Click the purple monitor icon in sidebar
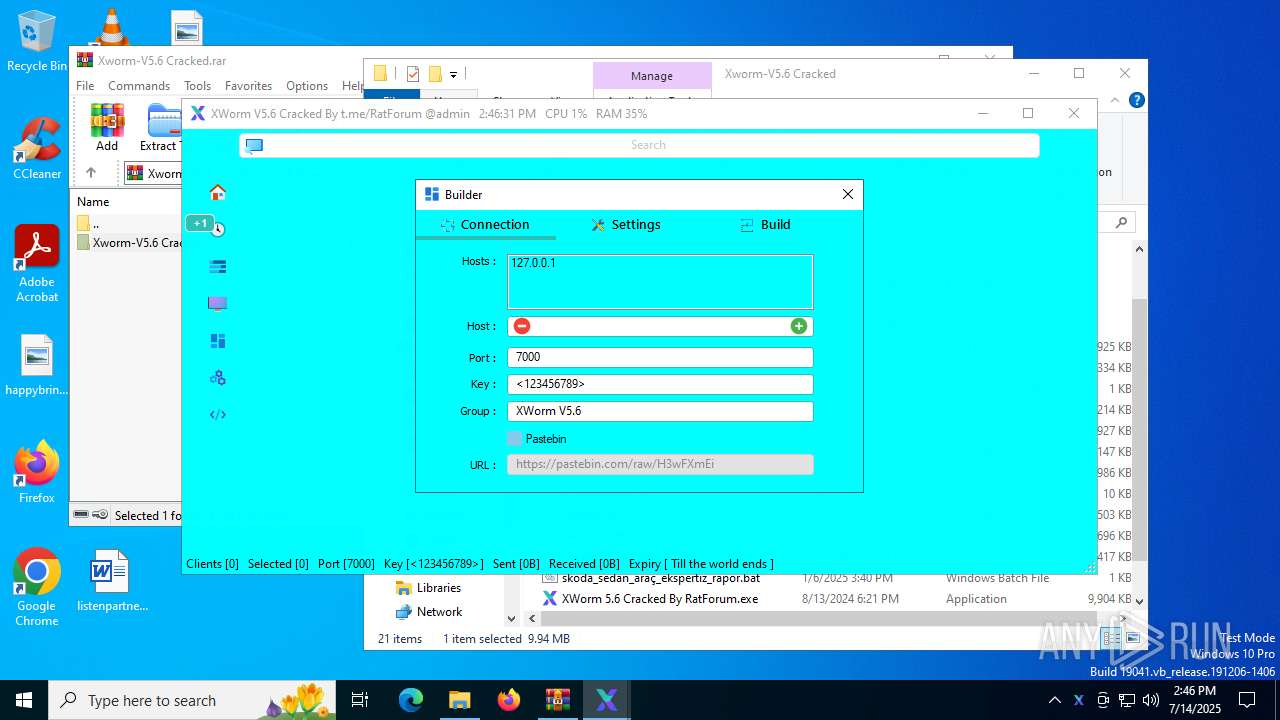This screenshot has height=720, width=1280. [x=217, y=303]
